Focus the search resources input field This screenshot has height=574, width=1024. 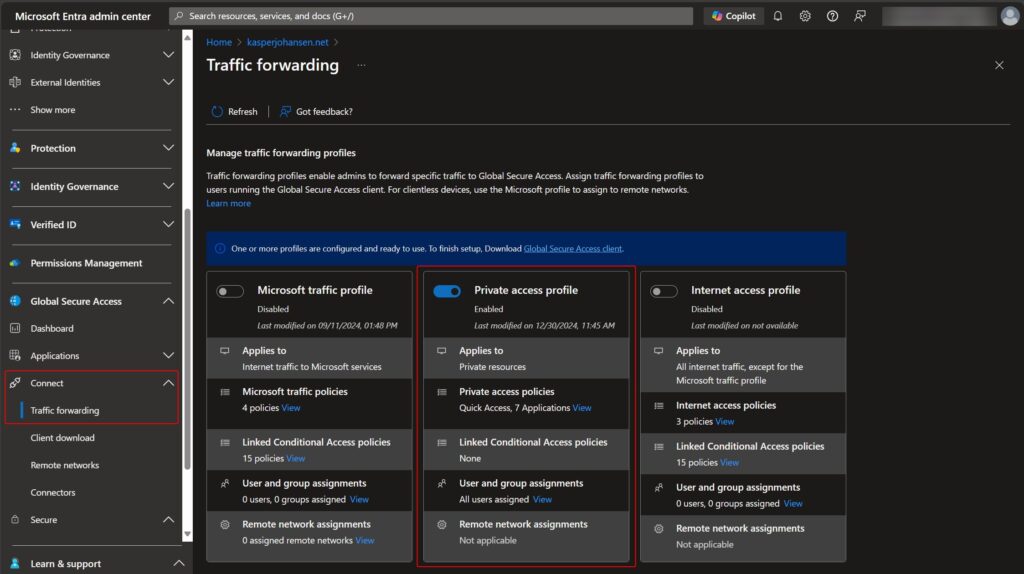tap(431, 16)
